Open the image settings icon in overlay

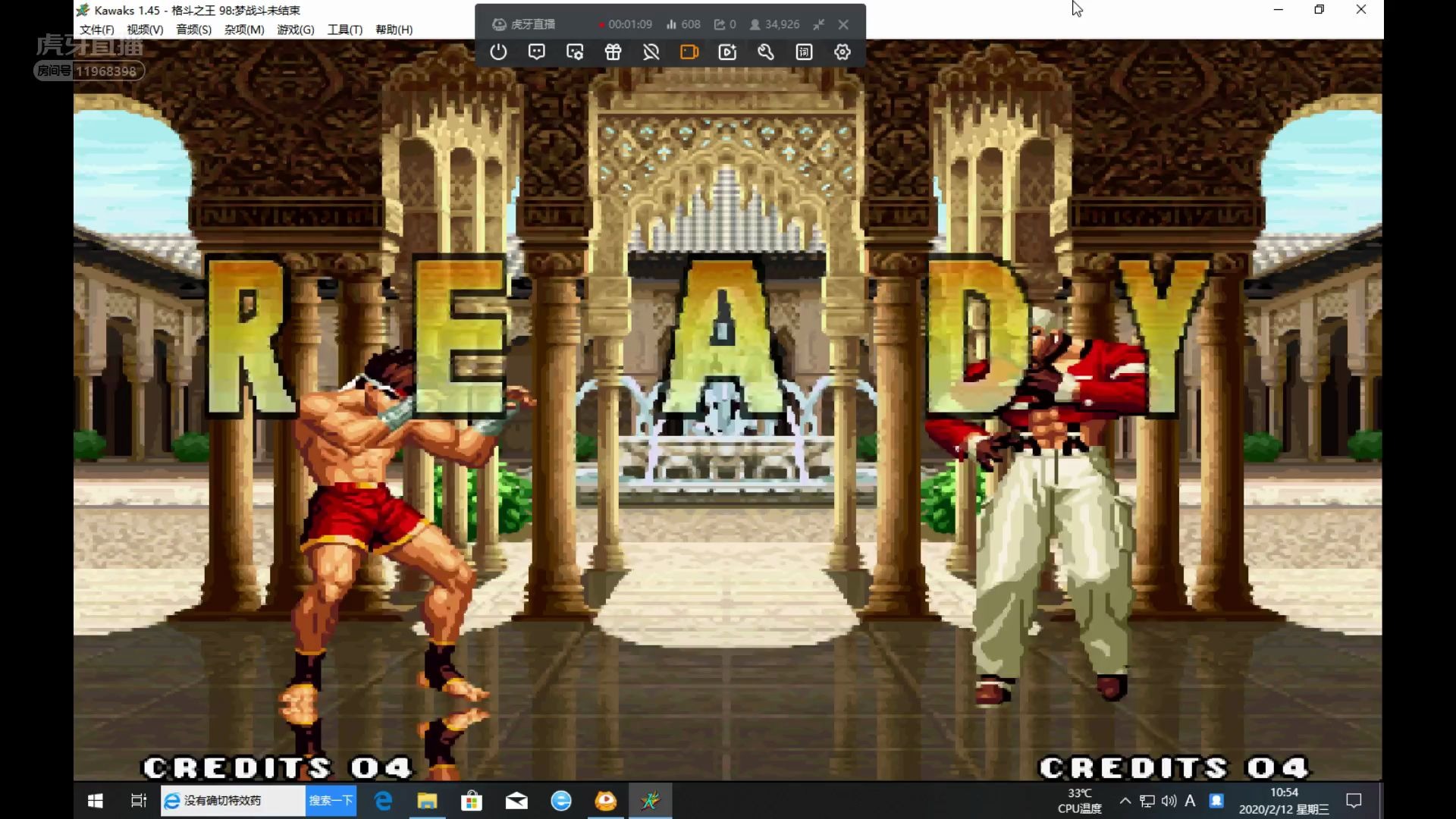point(575,52)
